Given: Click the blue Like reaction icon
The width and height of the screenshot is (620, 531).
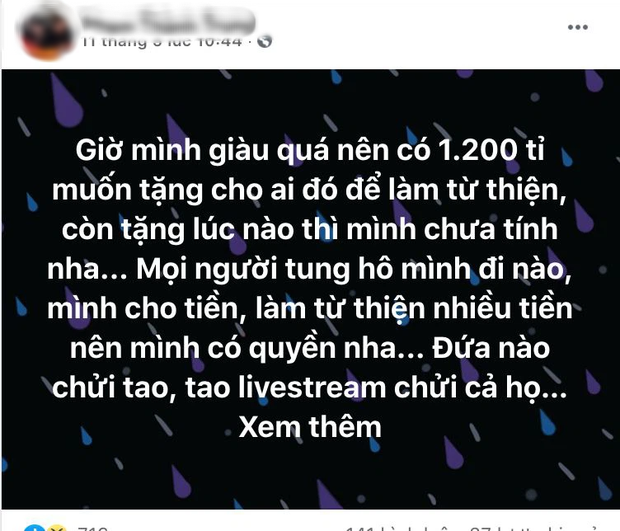Looking at the screenshot, I should [x=35, y=528].
